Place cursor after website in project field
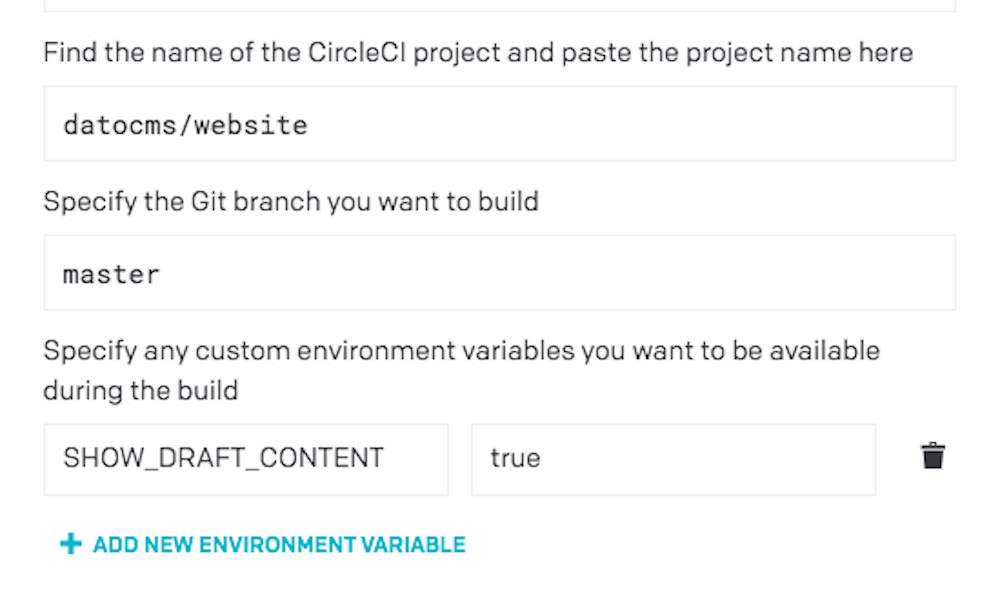 [x=311, y=125]
